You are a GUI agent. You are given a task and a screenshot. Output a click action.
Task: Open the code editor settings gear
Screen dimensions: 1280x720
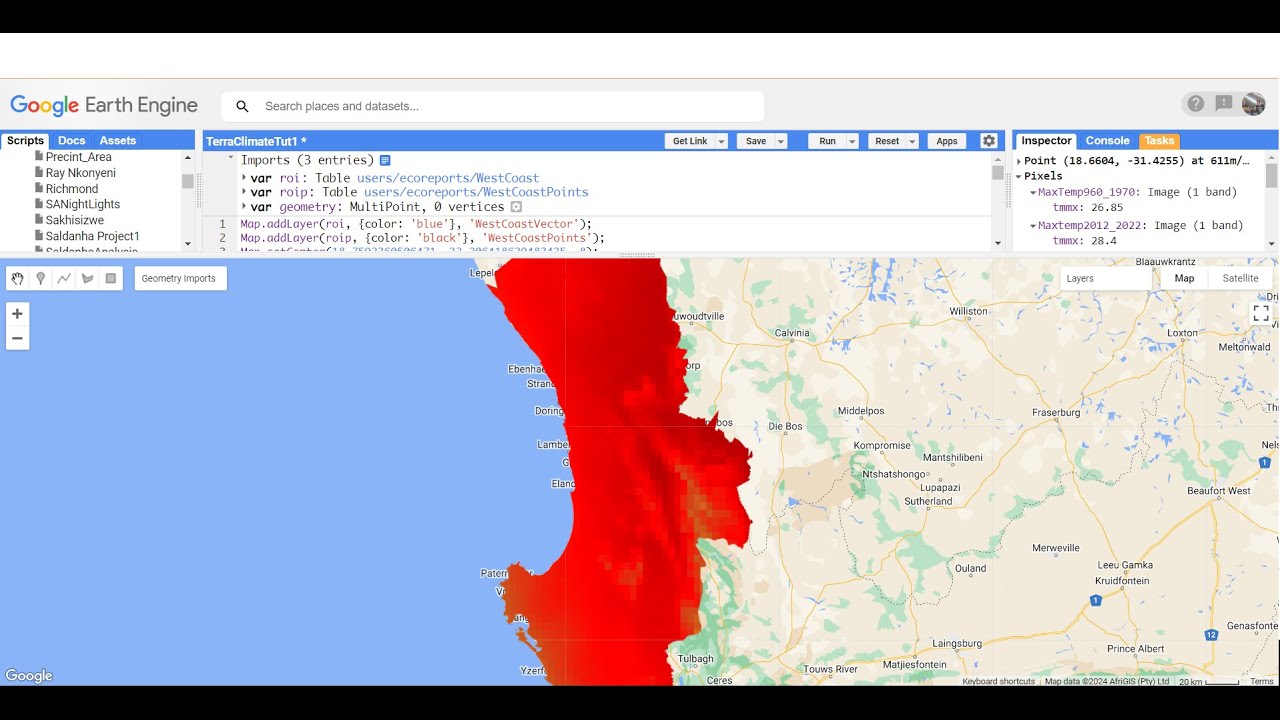(989, 141)
